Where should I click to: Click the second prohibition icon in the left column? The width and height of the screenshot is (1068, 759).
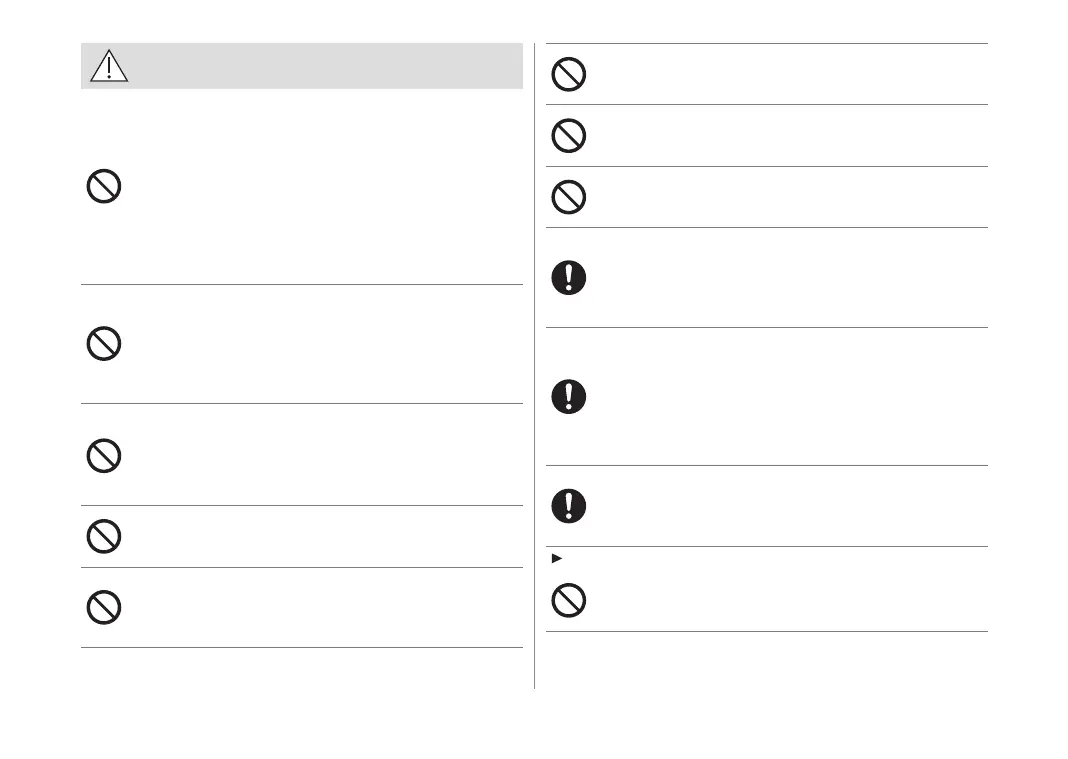(x=104, y=344)
